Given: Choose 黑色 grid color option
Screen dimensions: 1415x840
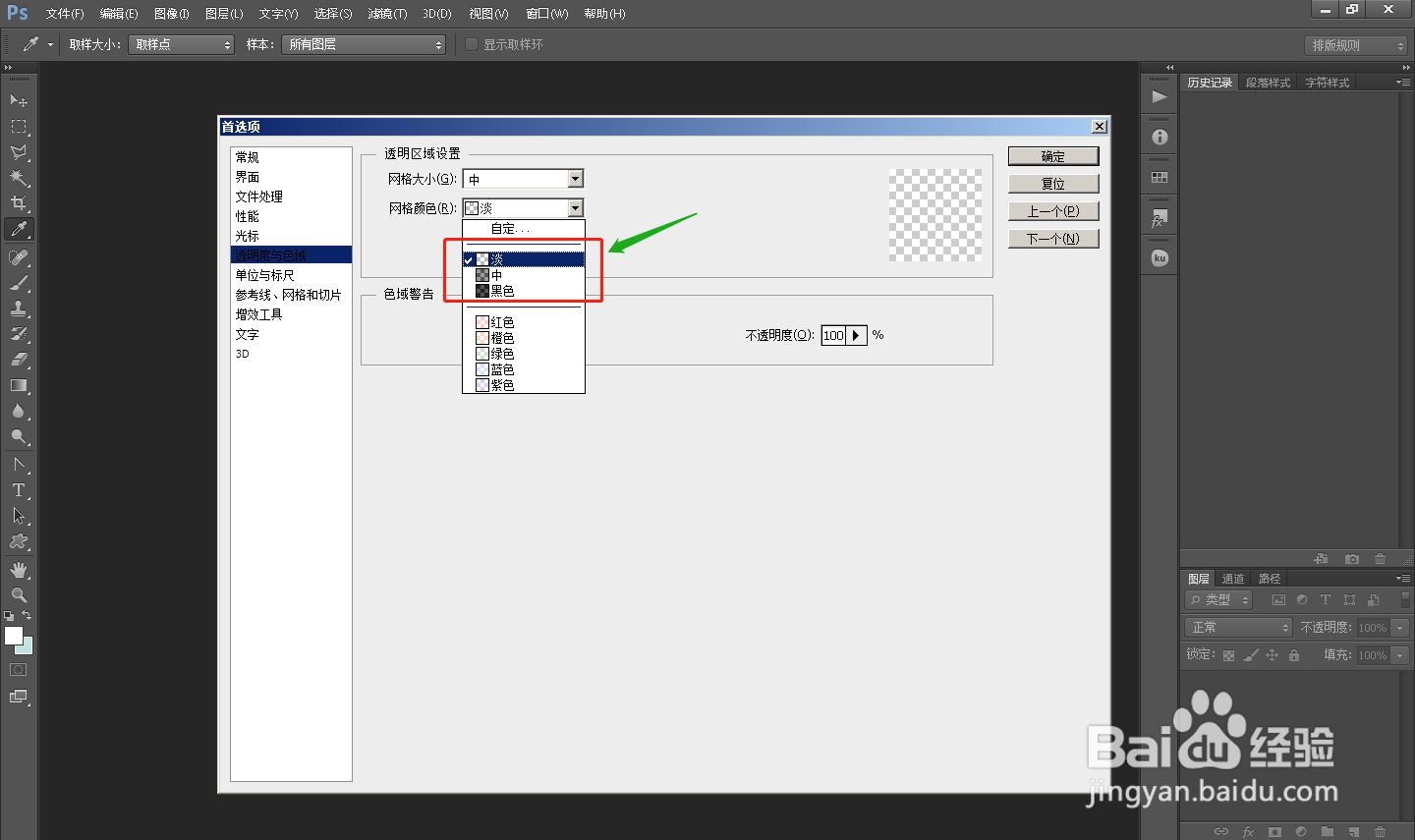Looking at the screenshot, I should (x=524, y=291).
